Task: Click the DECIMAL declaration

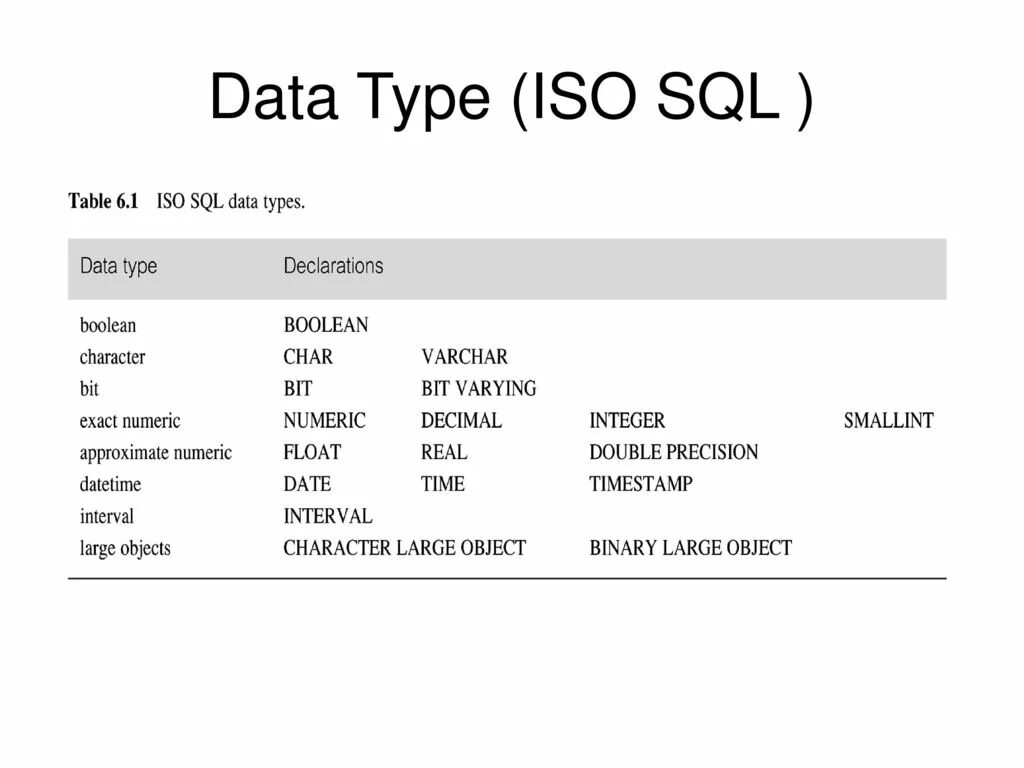Action: (x=461, y=421)
